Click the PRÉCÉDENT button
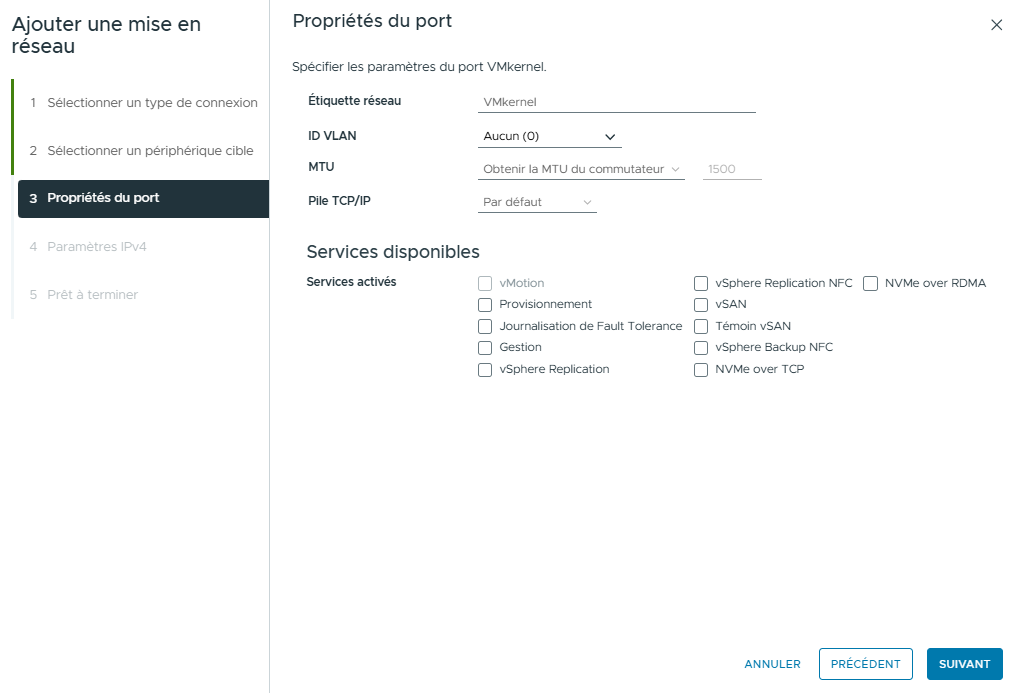 865,663
